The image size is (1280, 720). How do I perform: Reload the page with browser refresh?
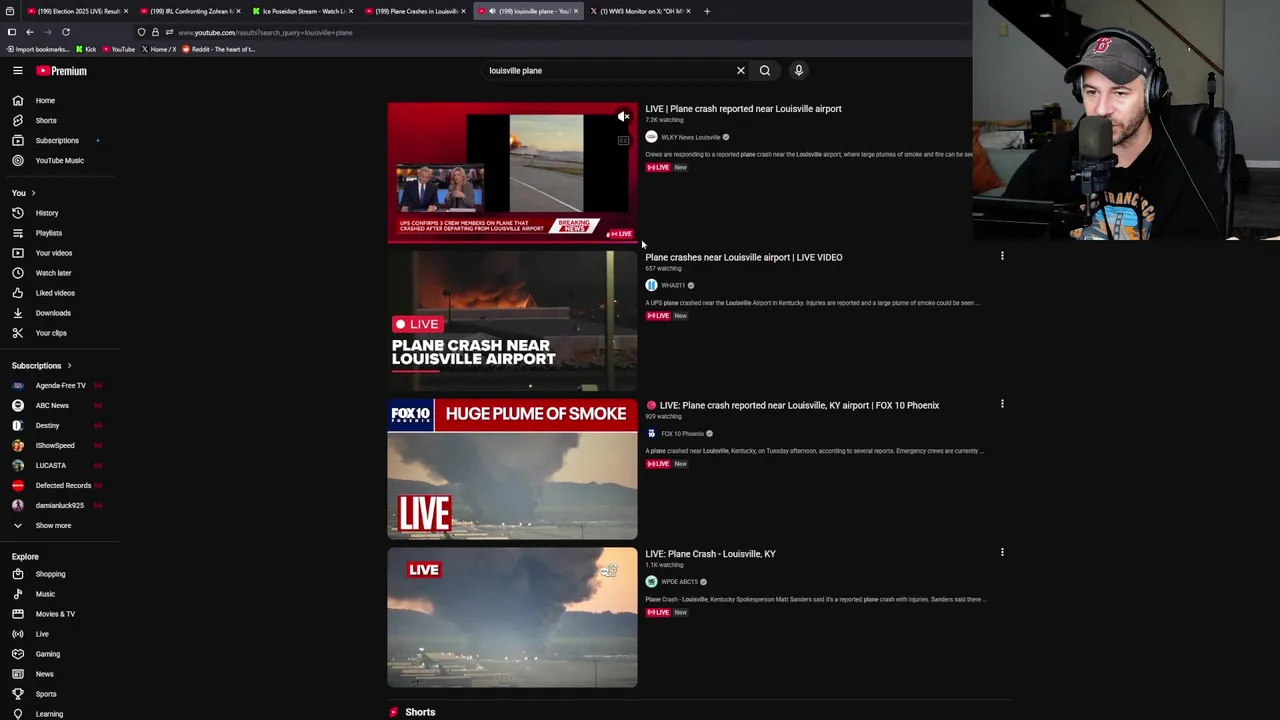pyautogui.click(x=66, y=33)
